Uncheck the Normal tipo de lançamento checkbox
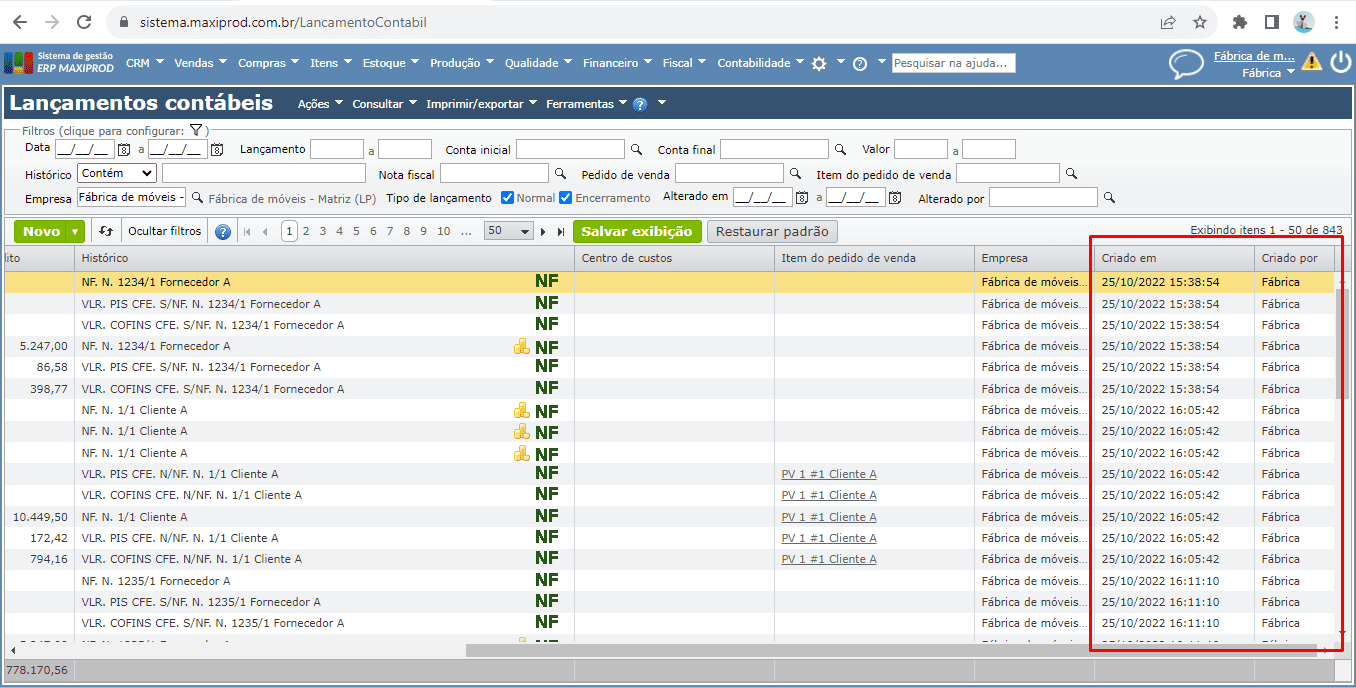 pyautogui.click(x=508, y=198)
